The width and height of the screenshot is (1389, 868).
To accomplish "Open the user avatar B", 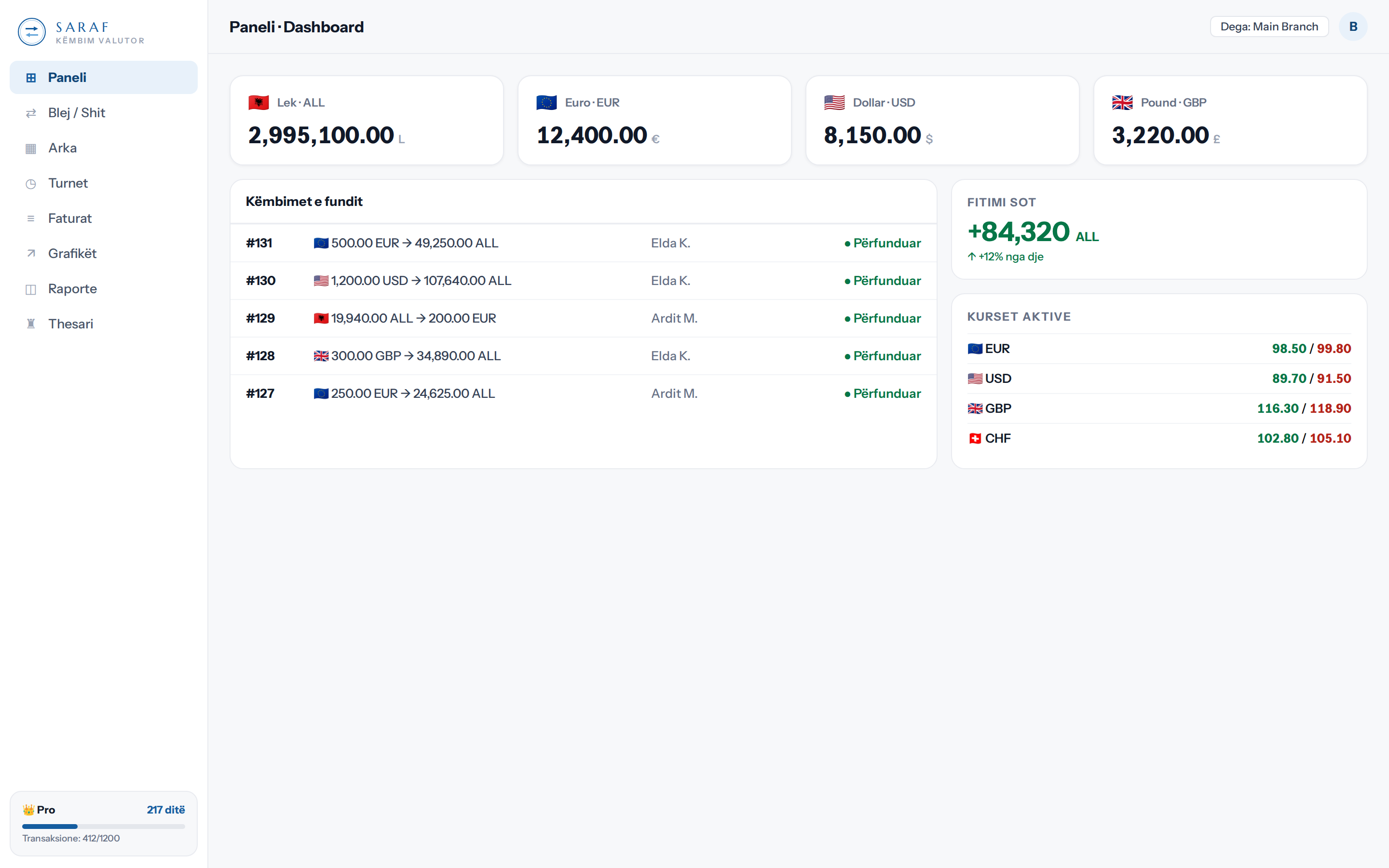I will click(1353, 27).
